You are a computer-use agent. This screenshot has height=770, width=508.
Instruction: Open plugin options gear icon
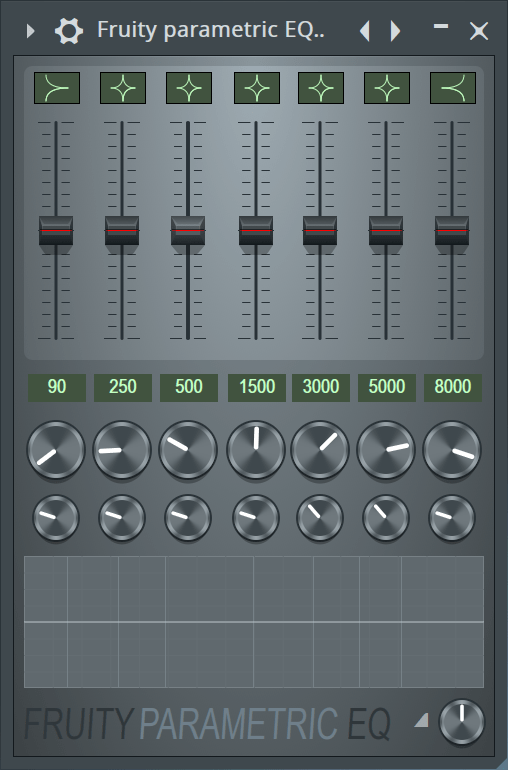pos(69,31)
